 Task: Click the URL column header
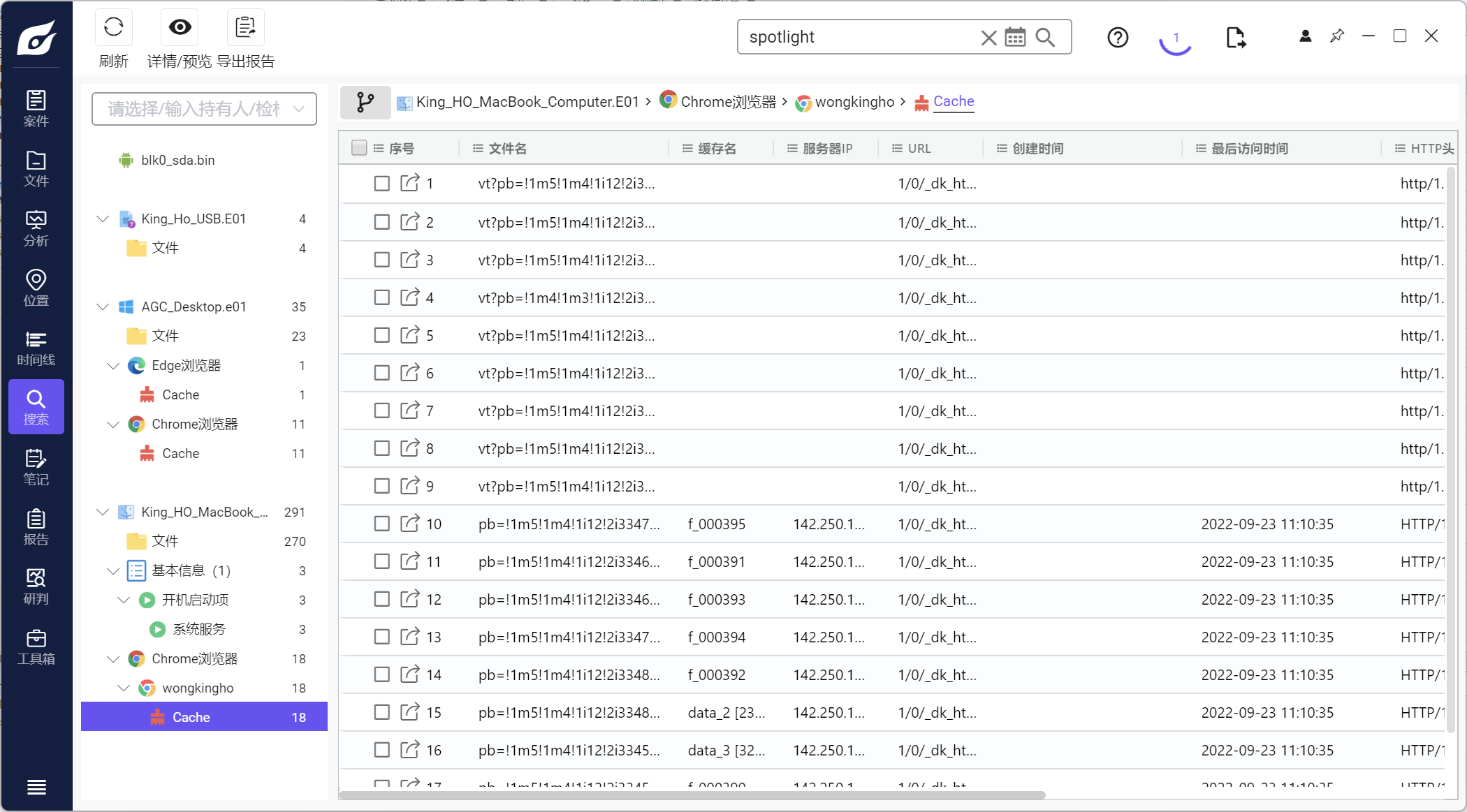[919, 148]
